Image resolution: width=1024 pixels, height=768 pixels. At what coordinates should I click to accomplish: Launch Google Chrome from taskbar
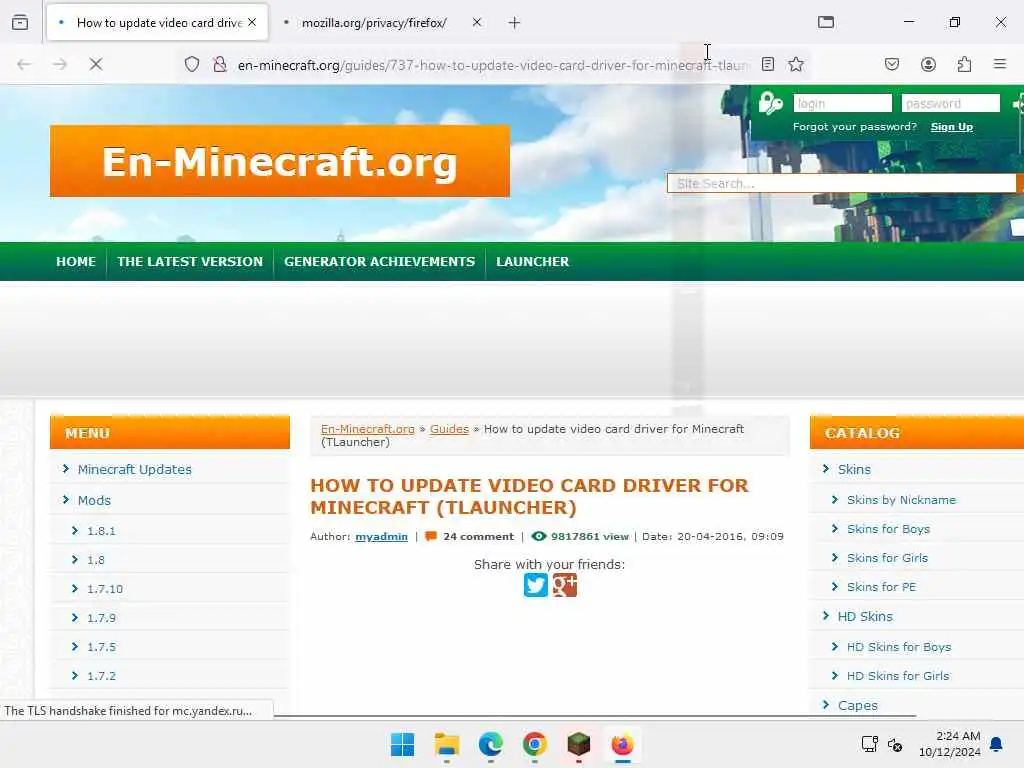pyautogui.click(x=534, y=744)
